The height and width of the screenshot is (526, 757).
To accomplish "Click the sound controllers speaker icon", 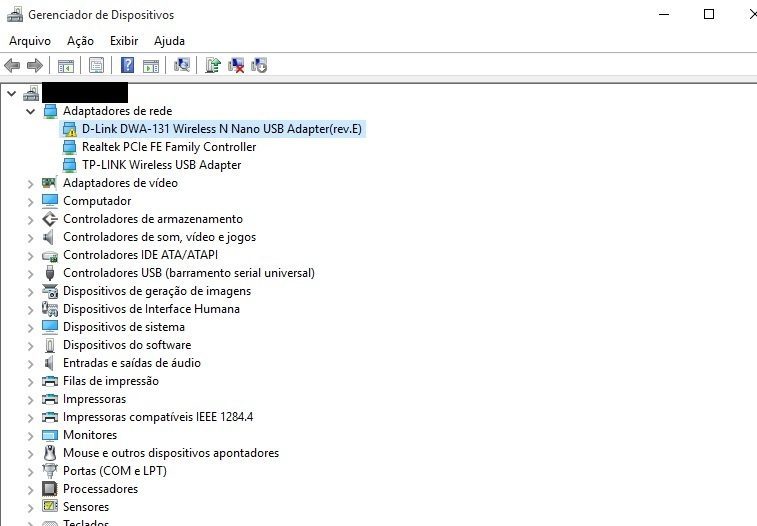I will click(48, 237).
